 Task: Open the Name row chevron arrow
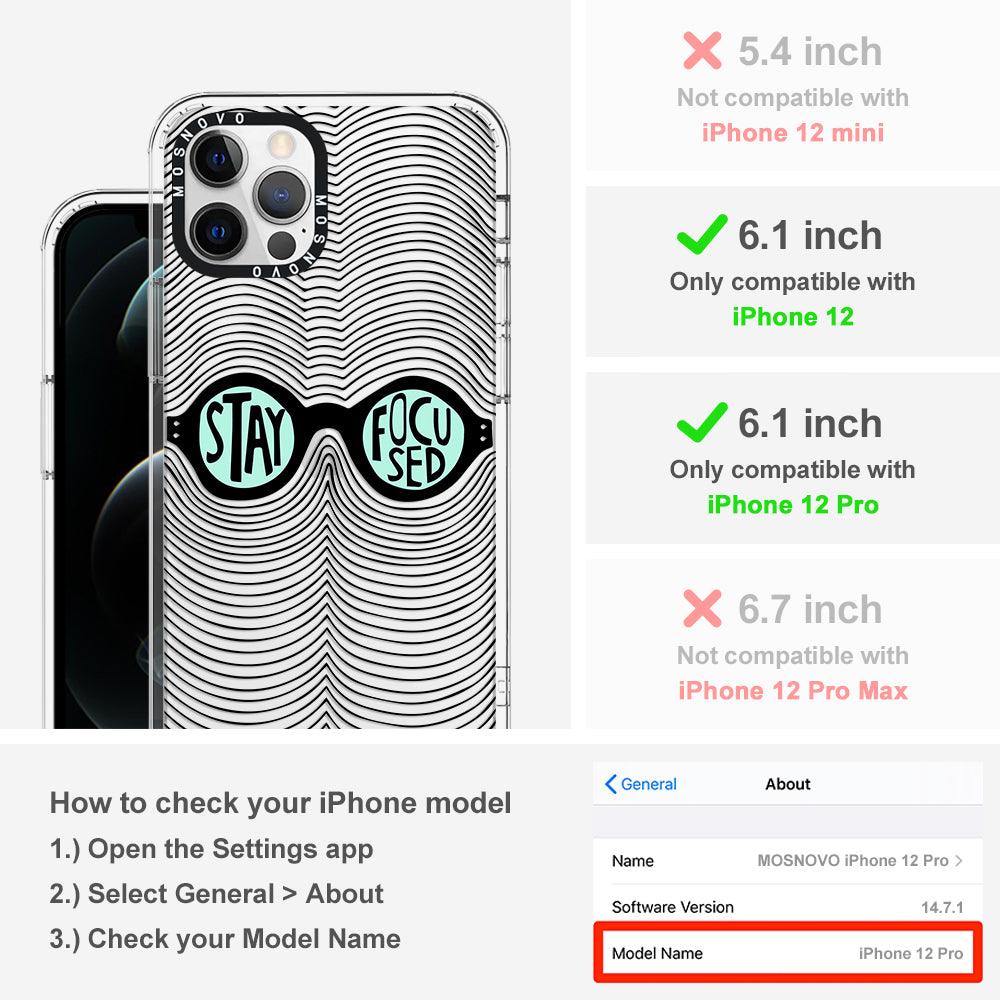(x=959, y=860)
